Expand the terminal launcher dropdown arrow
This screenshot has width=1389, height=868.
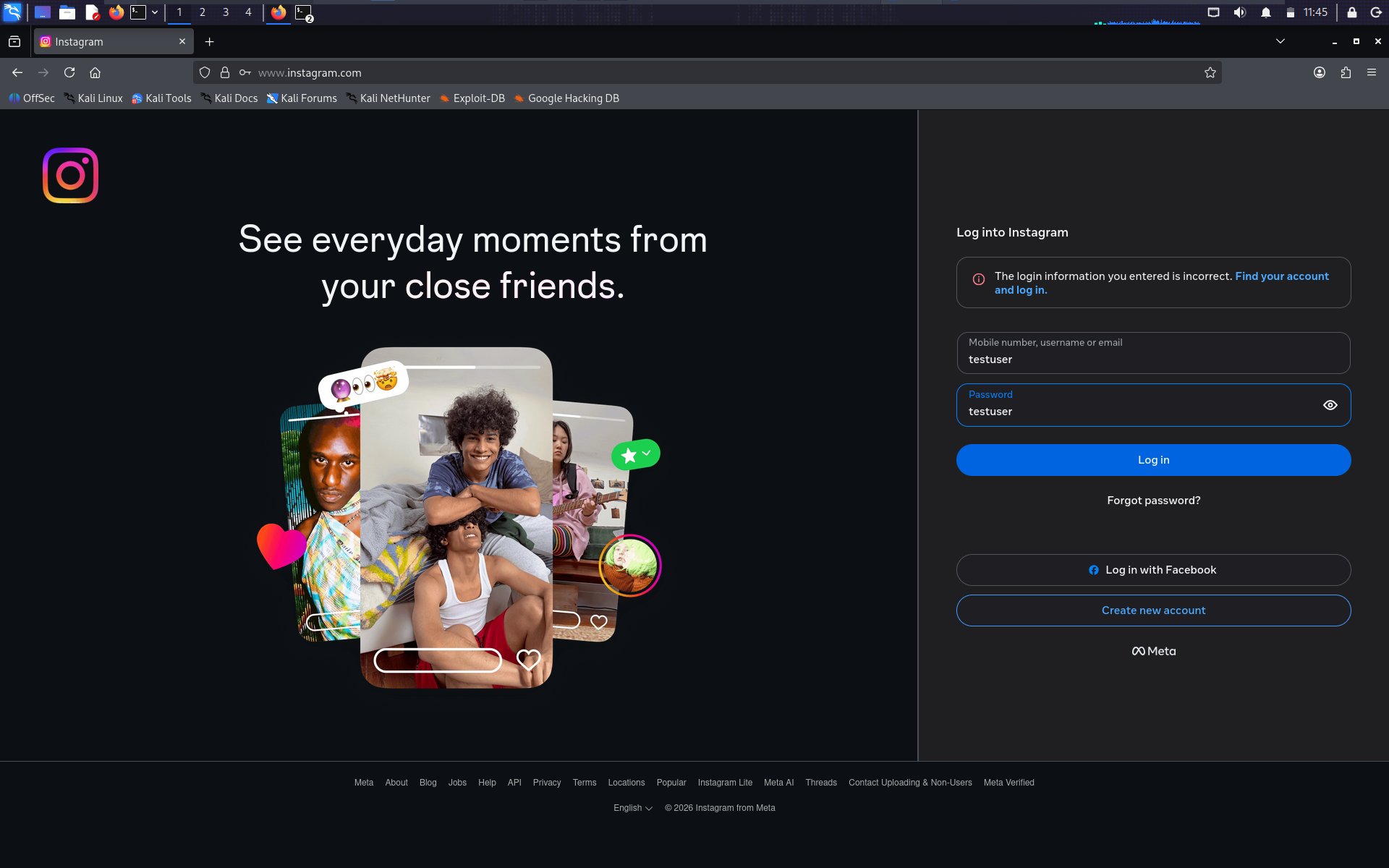tap(155, 12)
